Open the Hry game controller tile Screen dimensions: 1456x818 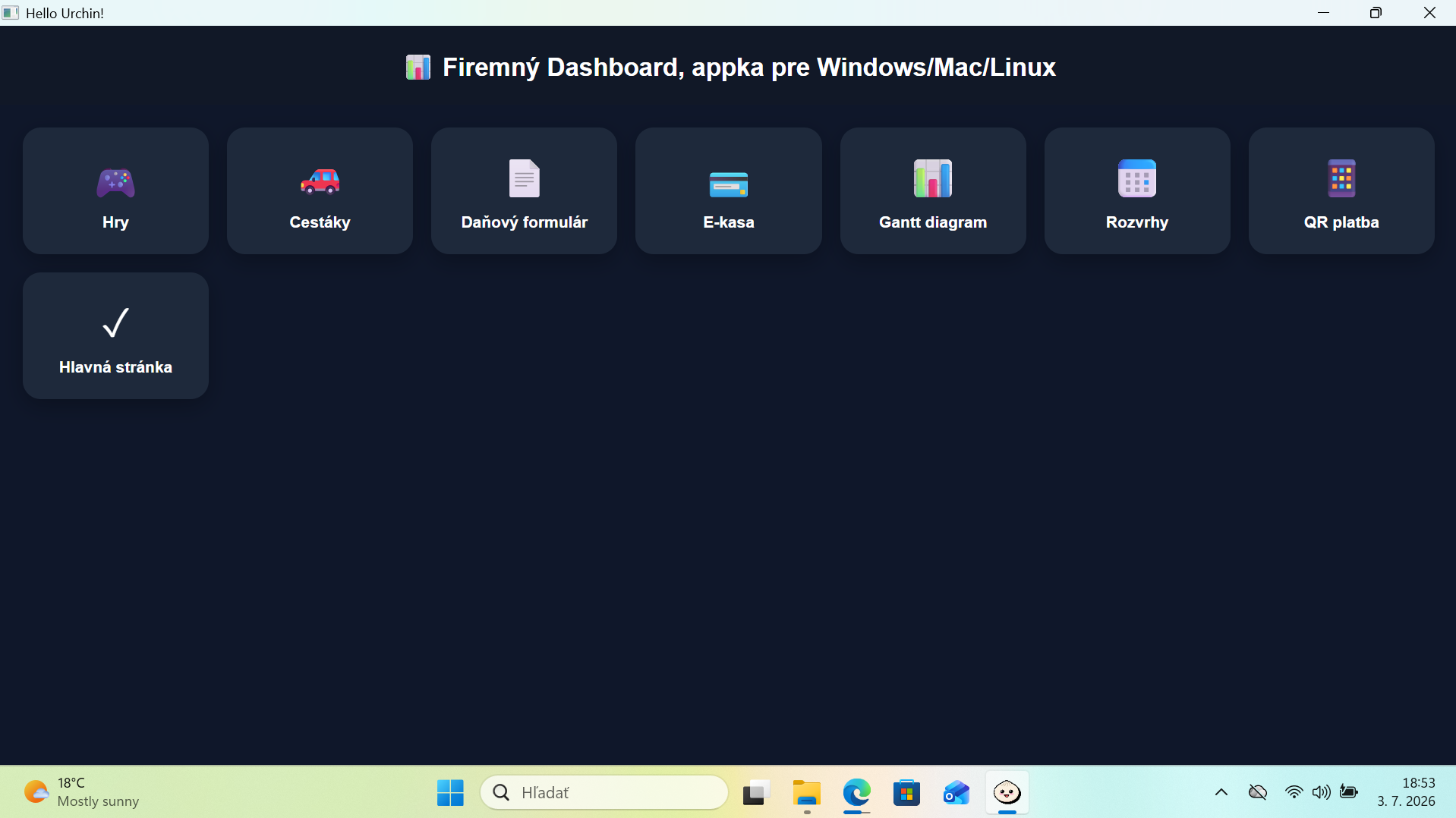pyautogui.click(x=115, y=190)
